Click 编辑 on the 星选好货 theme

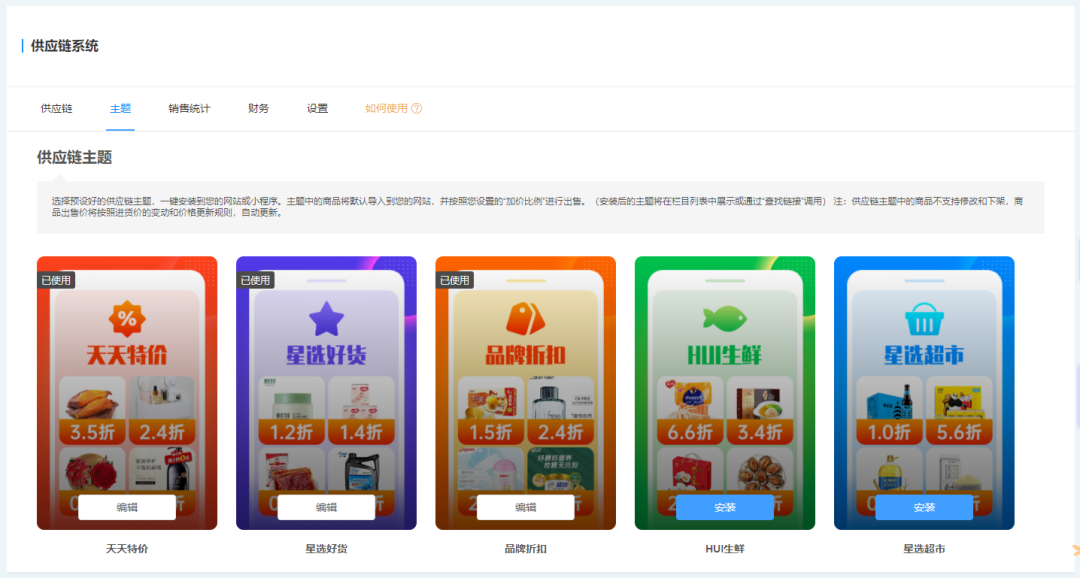point(326,507)
